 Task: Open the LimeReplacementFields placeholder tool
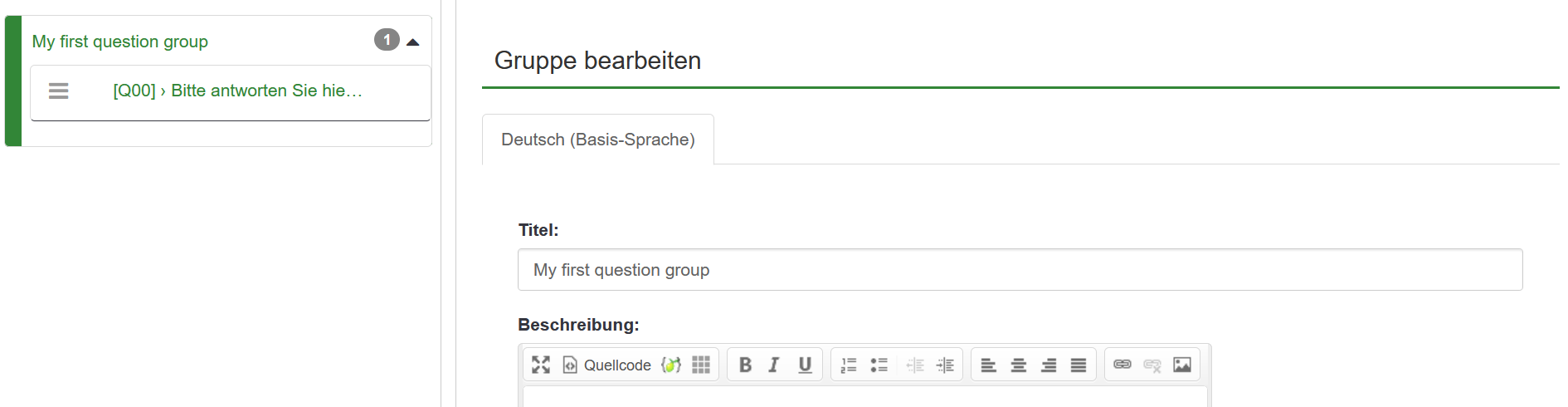pyautogui.click(x=671, y=365)
